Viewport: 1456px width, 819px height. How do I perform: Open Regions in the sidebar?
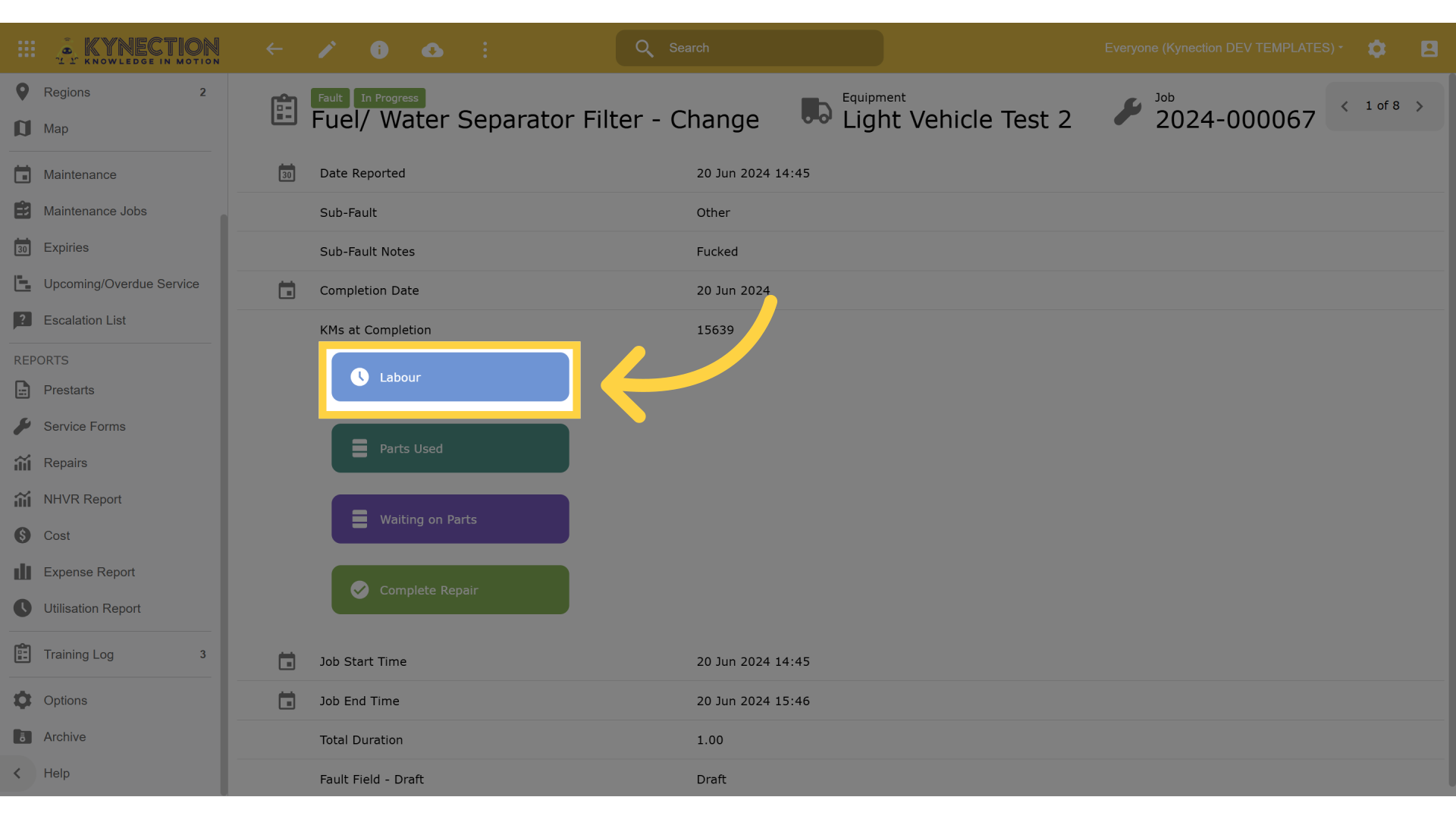110,92
